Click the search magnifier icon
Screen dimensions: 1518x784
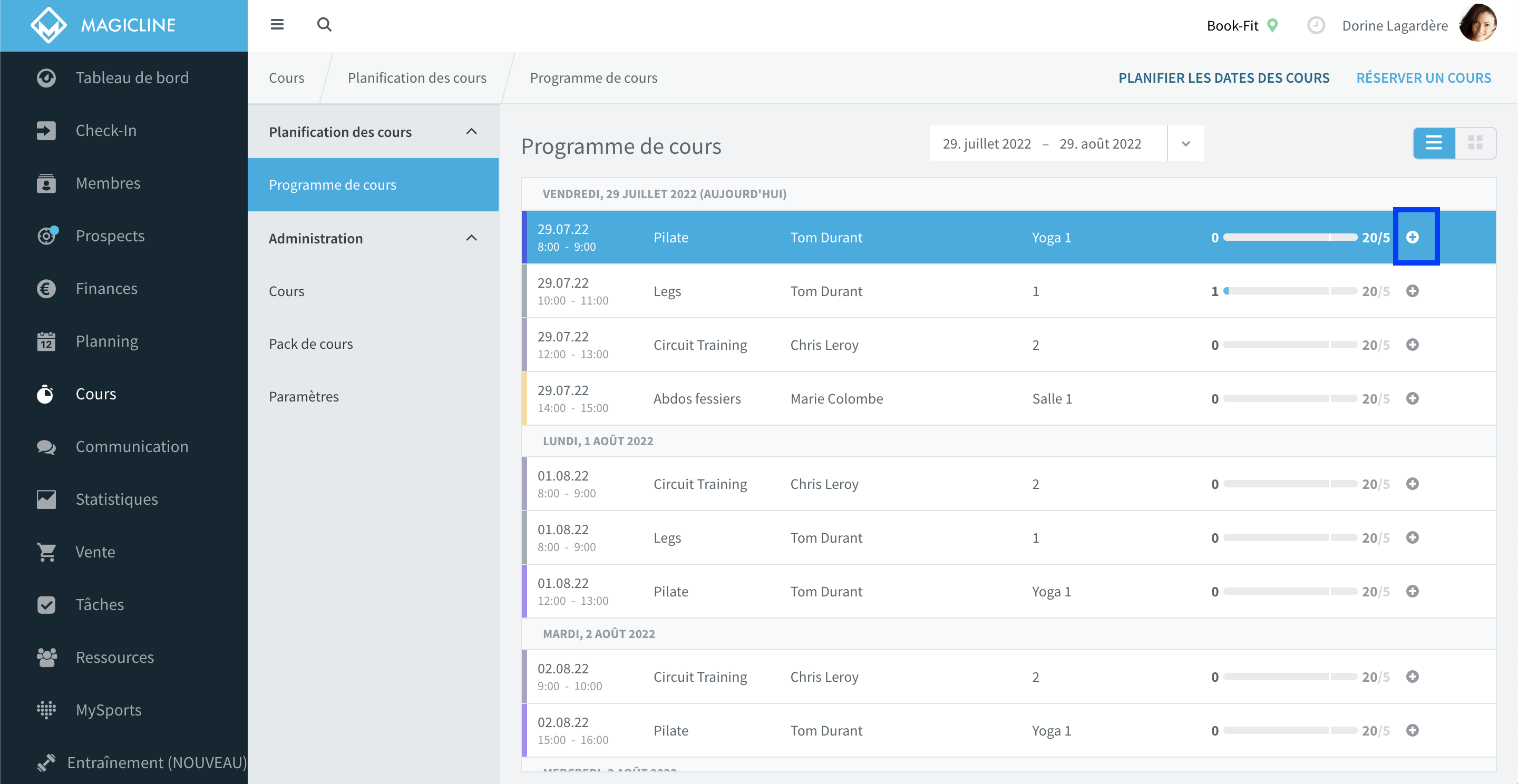pyautogui.click(x=324, y=24)
